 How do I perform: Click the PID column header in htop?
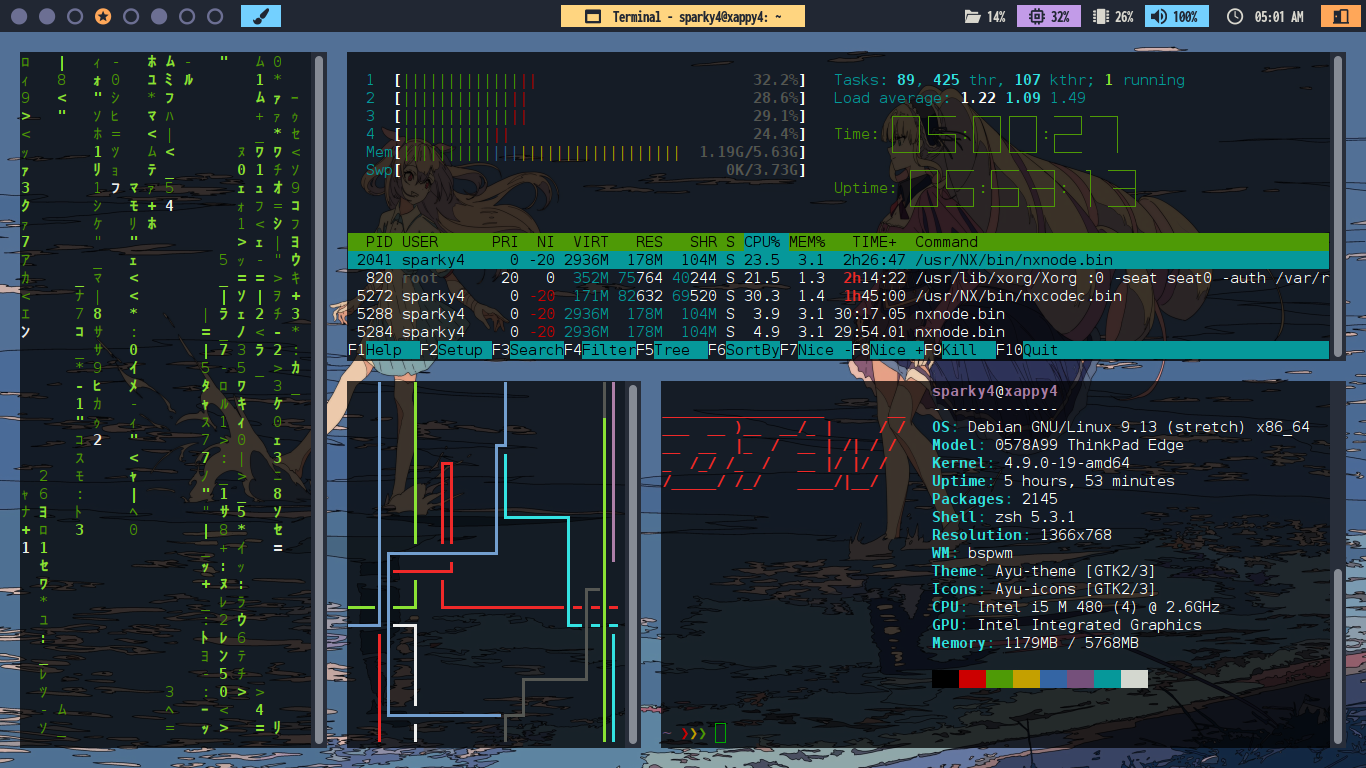(x=379, y=242)
